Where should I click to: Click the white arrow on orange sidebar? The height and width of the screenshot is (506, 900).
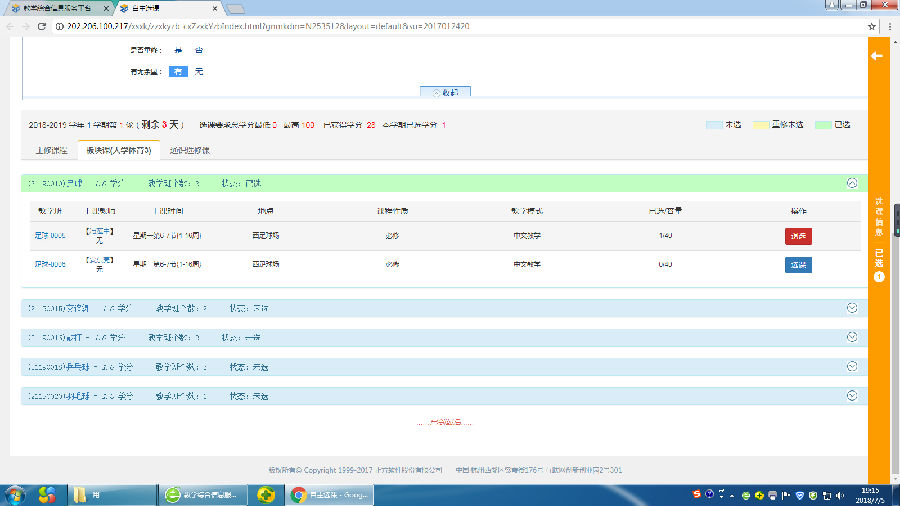click(x=877, y=56)
